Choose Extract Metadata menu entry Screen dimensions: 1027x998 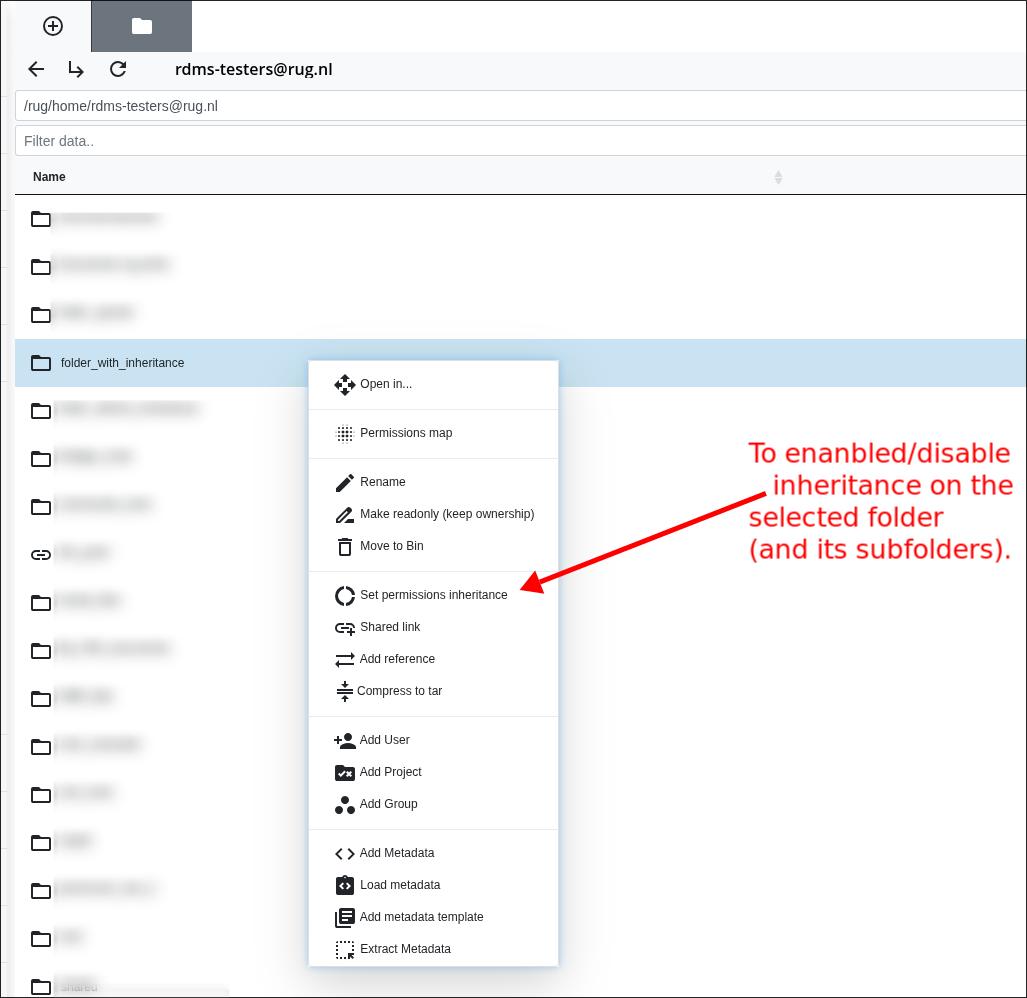(x=405, y=949)
